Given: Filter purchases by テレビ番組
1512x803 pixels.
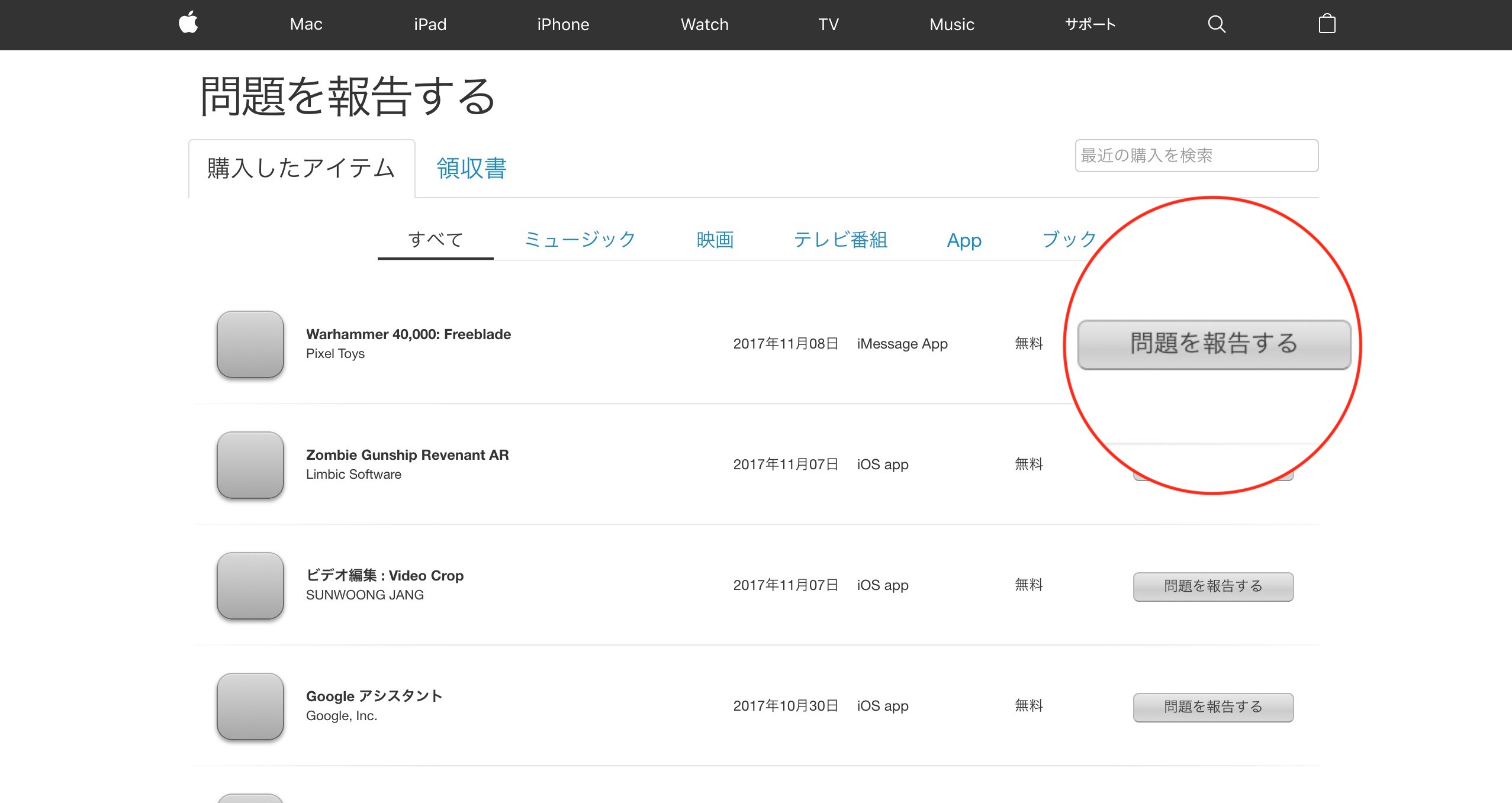Looking at the screenshot, I should pyautogui.click(x=841, y=240).
